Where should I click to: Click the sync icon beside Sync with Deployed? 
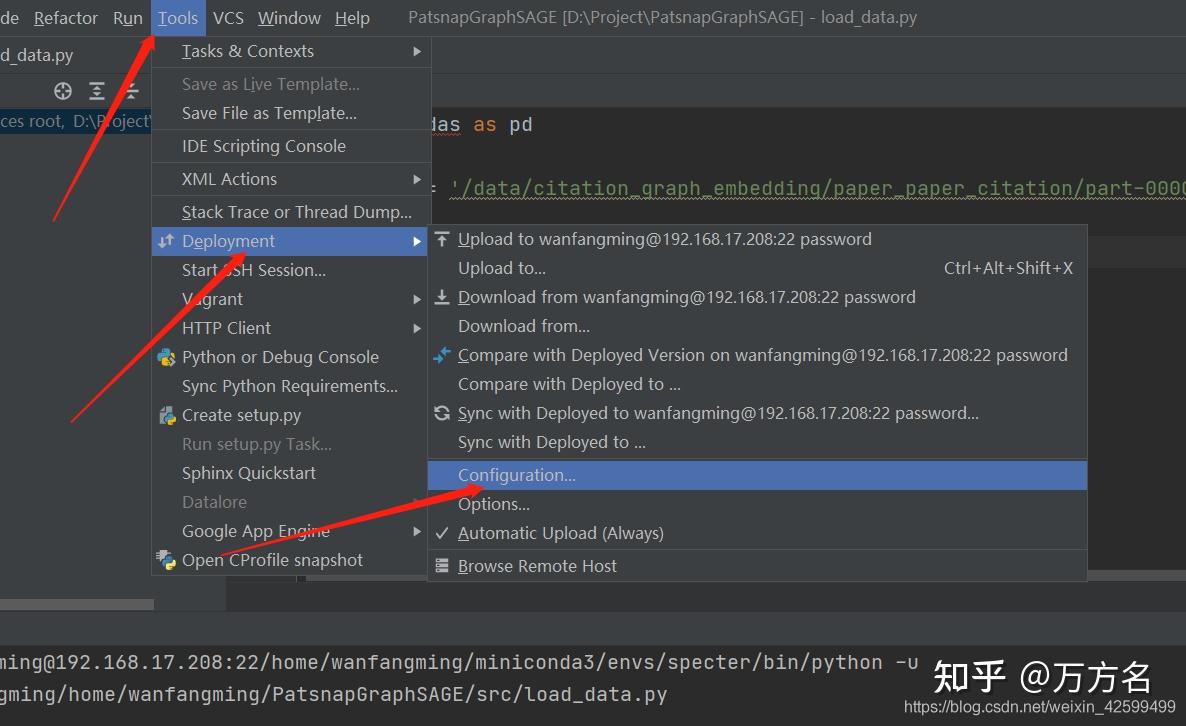tap(441, 414)
